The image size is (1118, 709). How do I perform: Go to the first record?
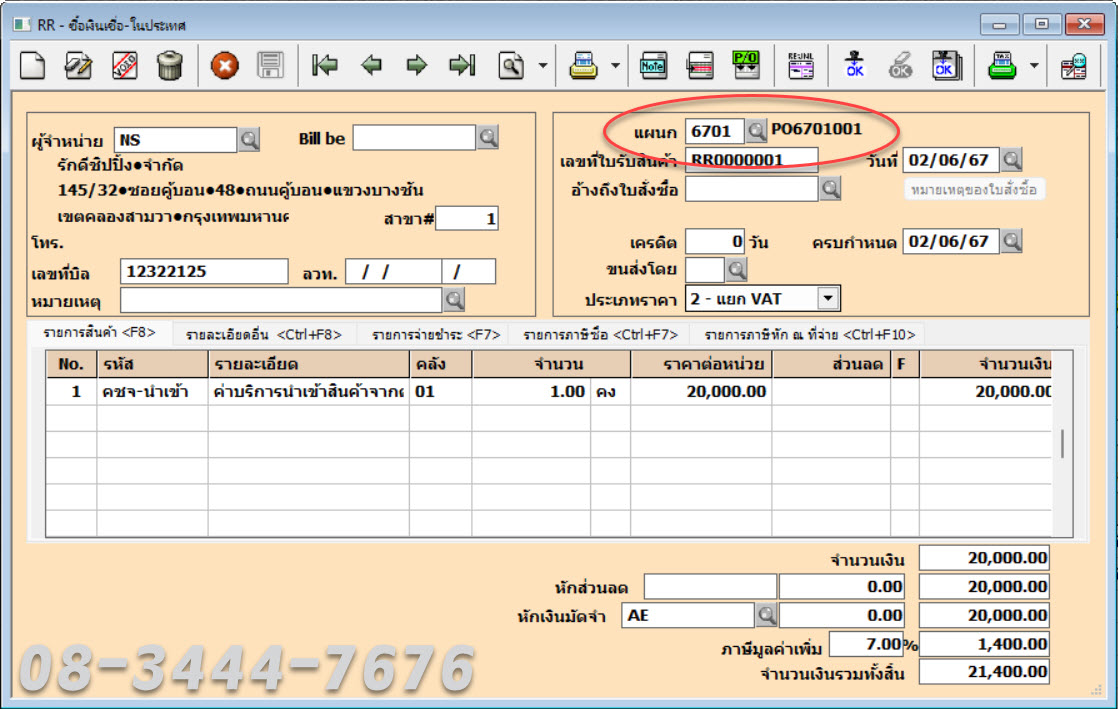325,66
